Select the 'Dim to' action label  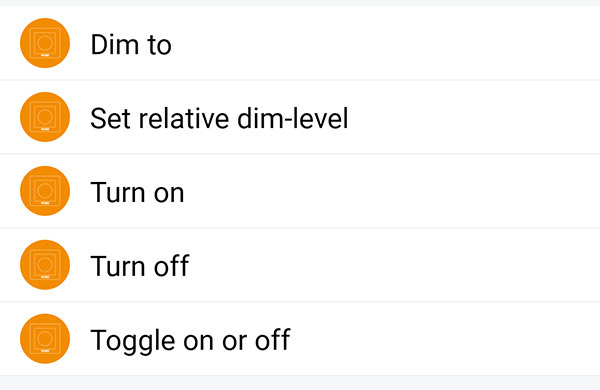point(131,45)
